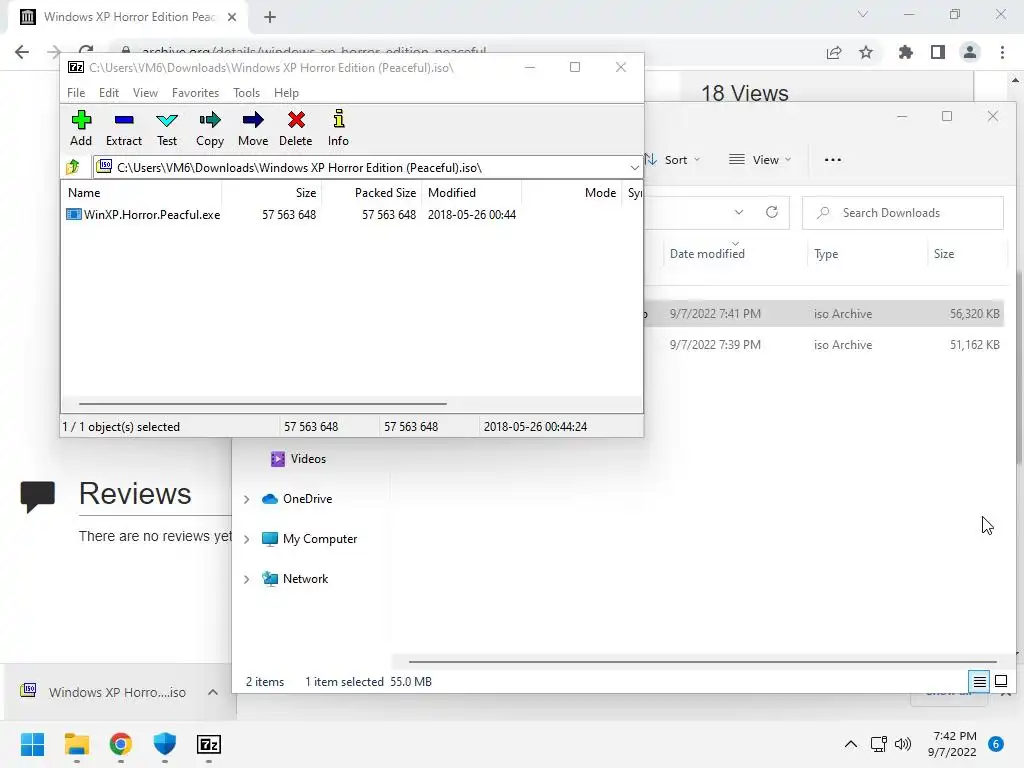This screenshot has width=1024, height=768.
Task: Select WinXP.Horror.Peacful.exe in the archive list
Action: [152, 215]
